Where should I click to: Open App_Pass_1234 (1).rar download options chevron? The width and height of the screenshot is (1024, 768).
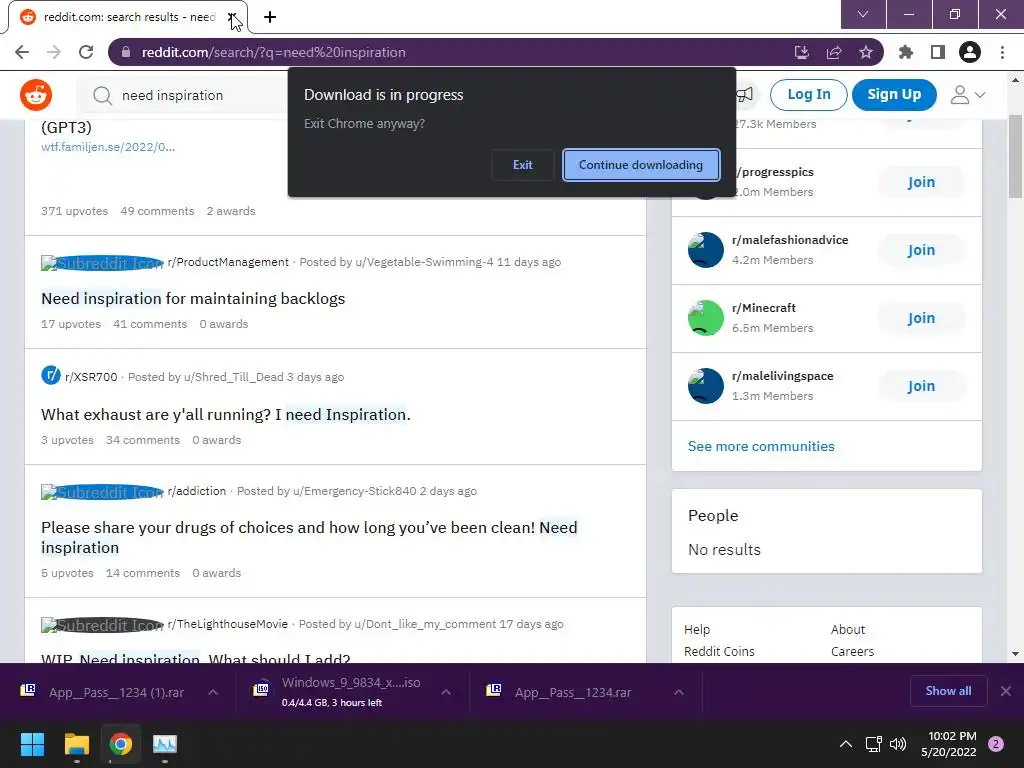pyautogui.click(x=213, y=692)
